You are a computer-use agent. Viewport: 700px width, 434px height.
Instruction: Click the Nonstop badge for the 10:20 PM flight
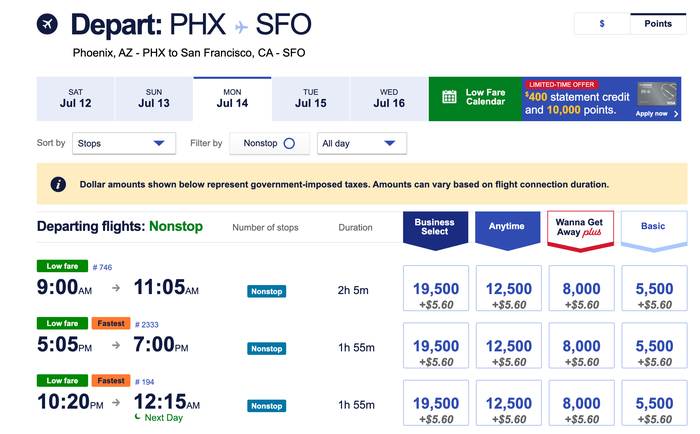267,406
